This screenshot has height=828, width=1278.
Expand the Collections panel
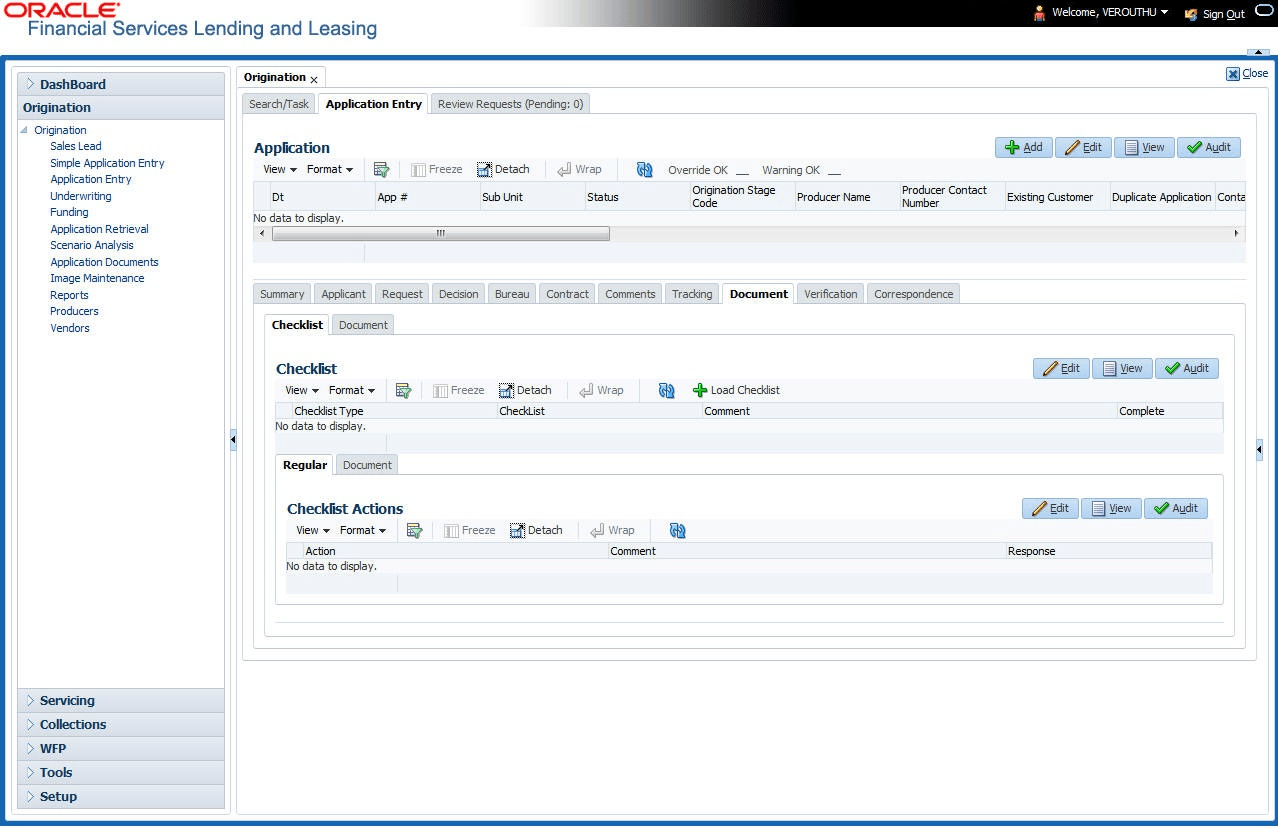(121, 725)
